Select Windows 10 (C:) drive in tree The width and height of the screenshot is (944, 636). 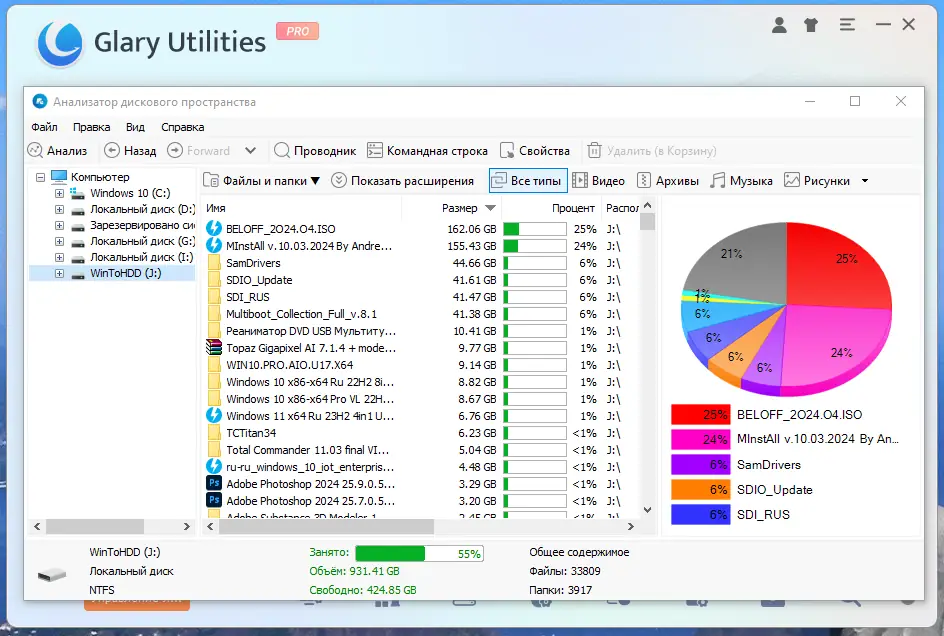tap(130, 193)
